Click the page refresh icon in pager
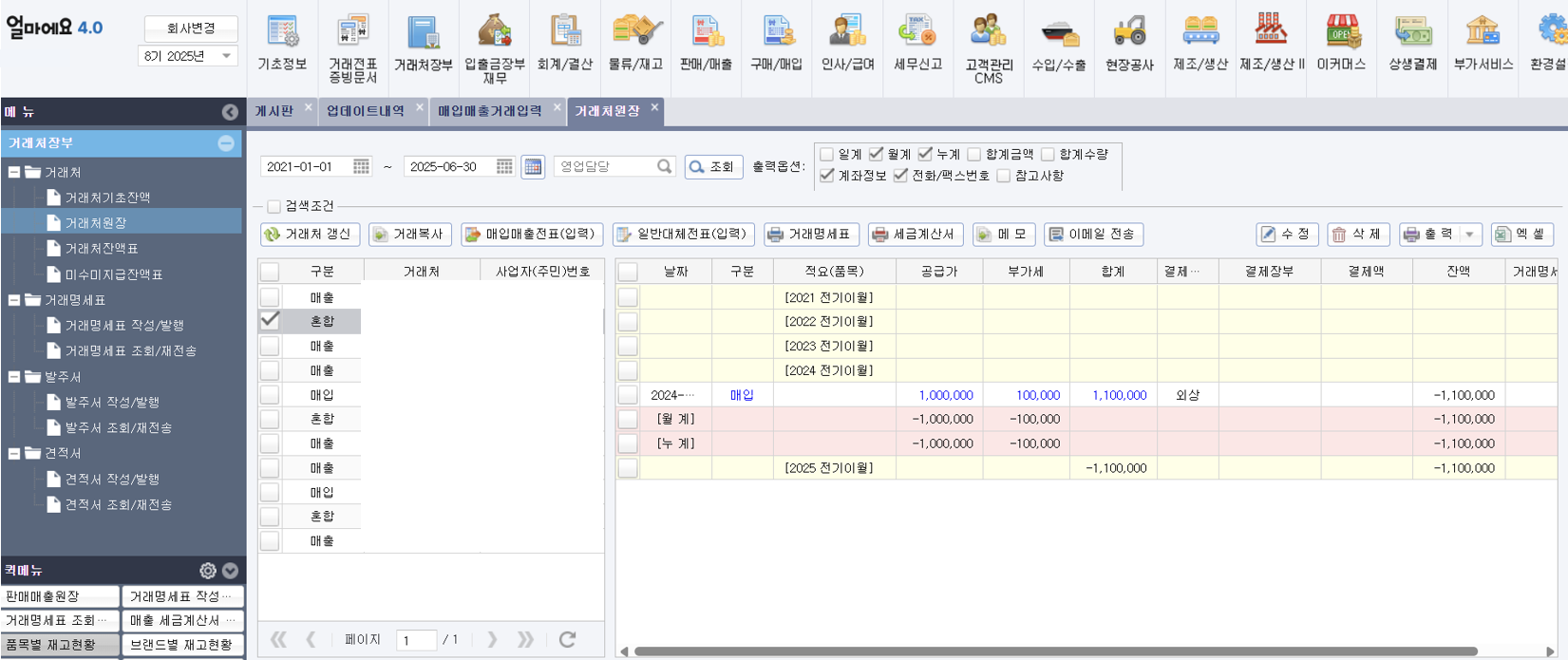 click(x=567, y=639)
